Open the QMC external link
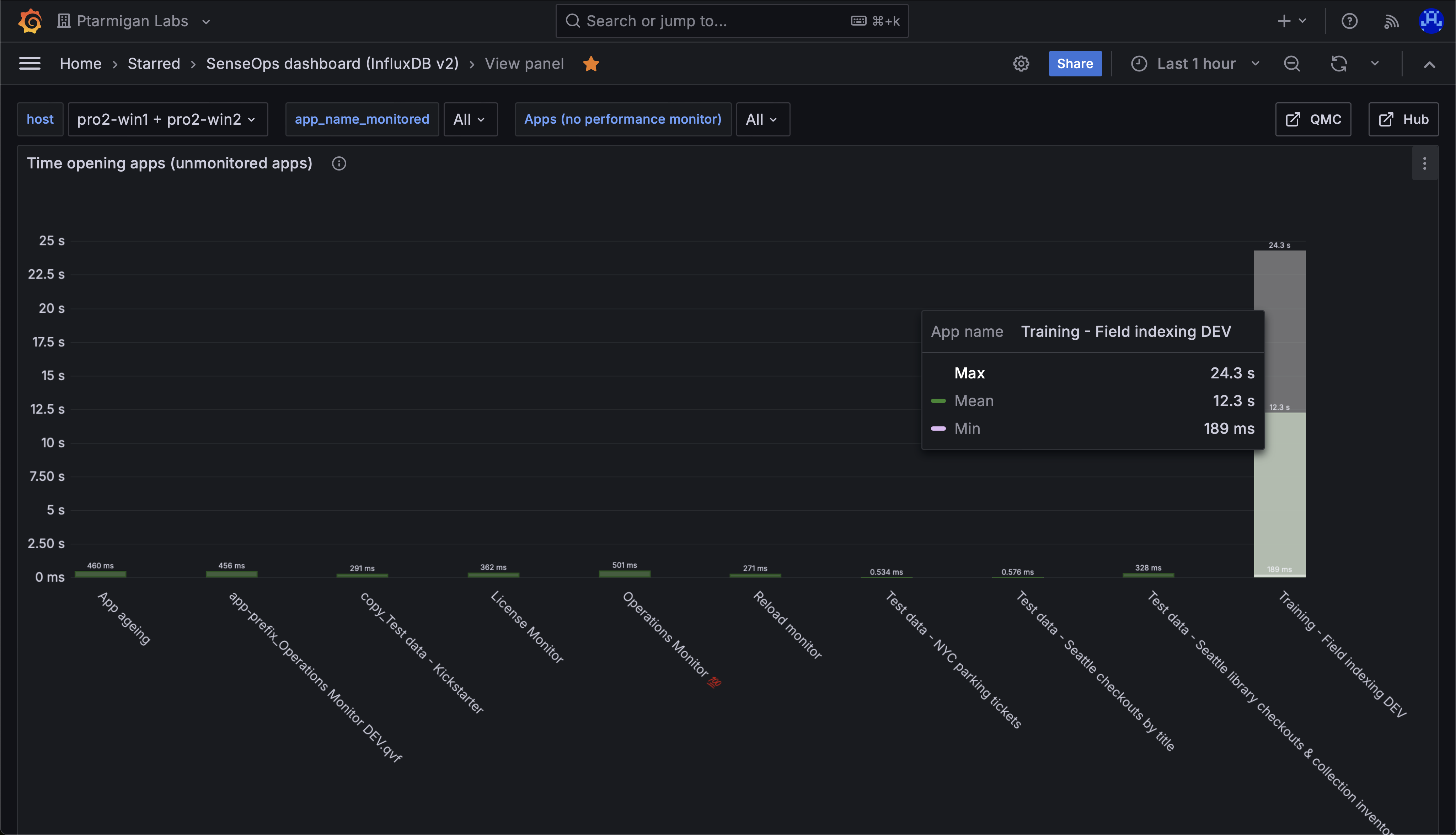The height and width of the screenshot is (835, 1456). pyautogui.click(x=1313, y=119)
